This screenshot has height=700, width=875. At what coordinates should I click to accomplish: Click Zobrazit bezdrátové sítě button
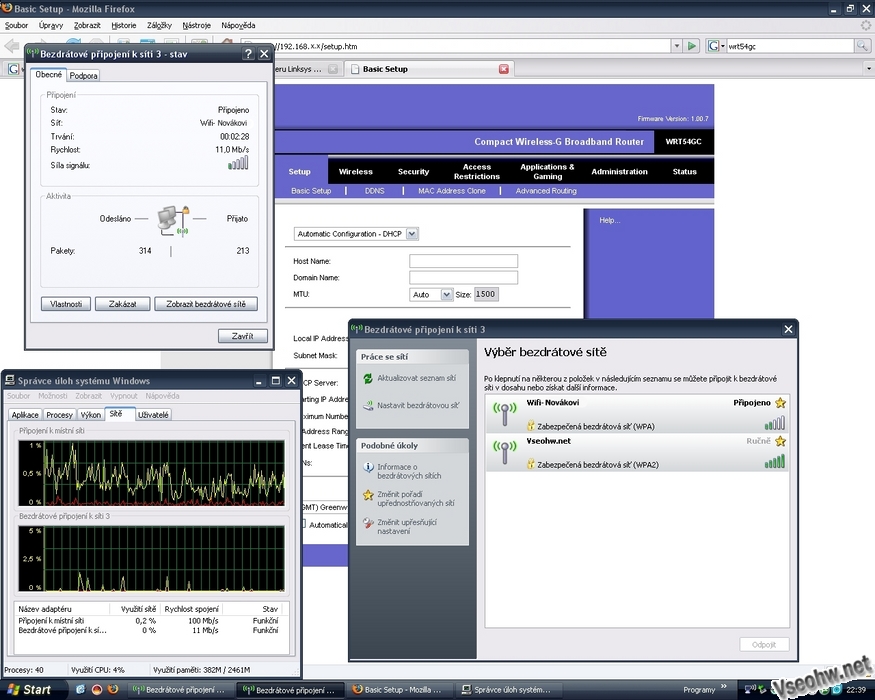click(206, 304)
